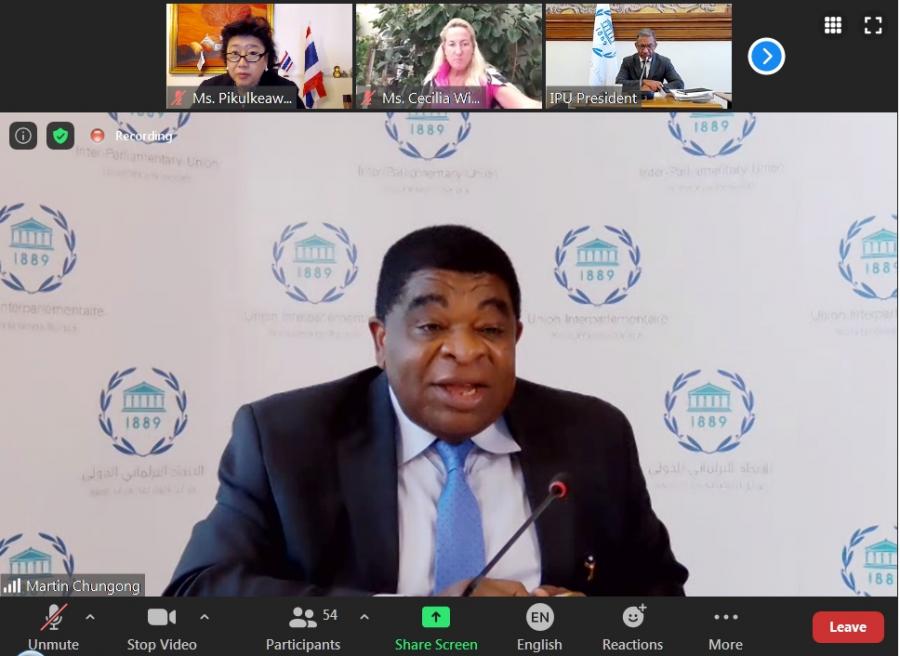
Task: Expand video options arrow beside Stop Video
Action: (205, 617)
